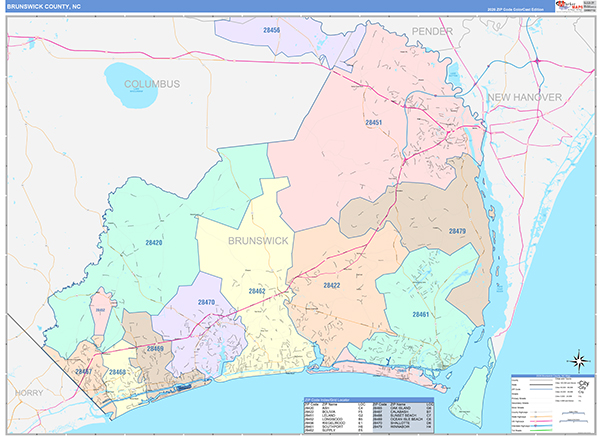Click the HORRY county name label

point(29,393)
